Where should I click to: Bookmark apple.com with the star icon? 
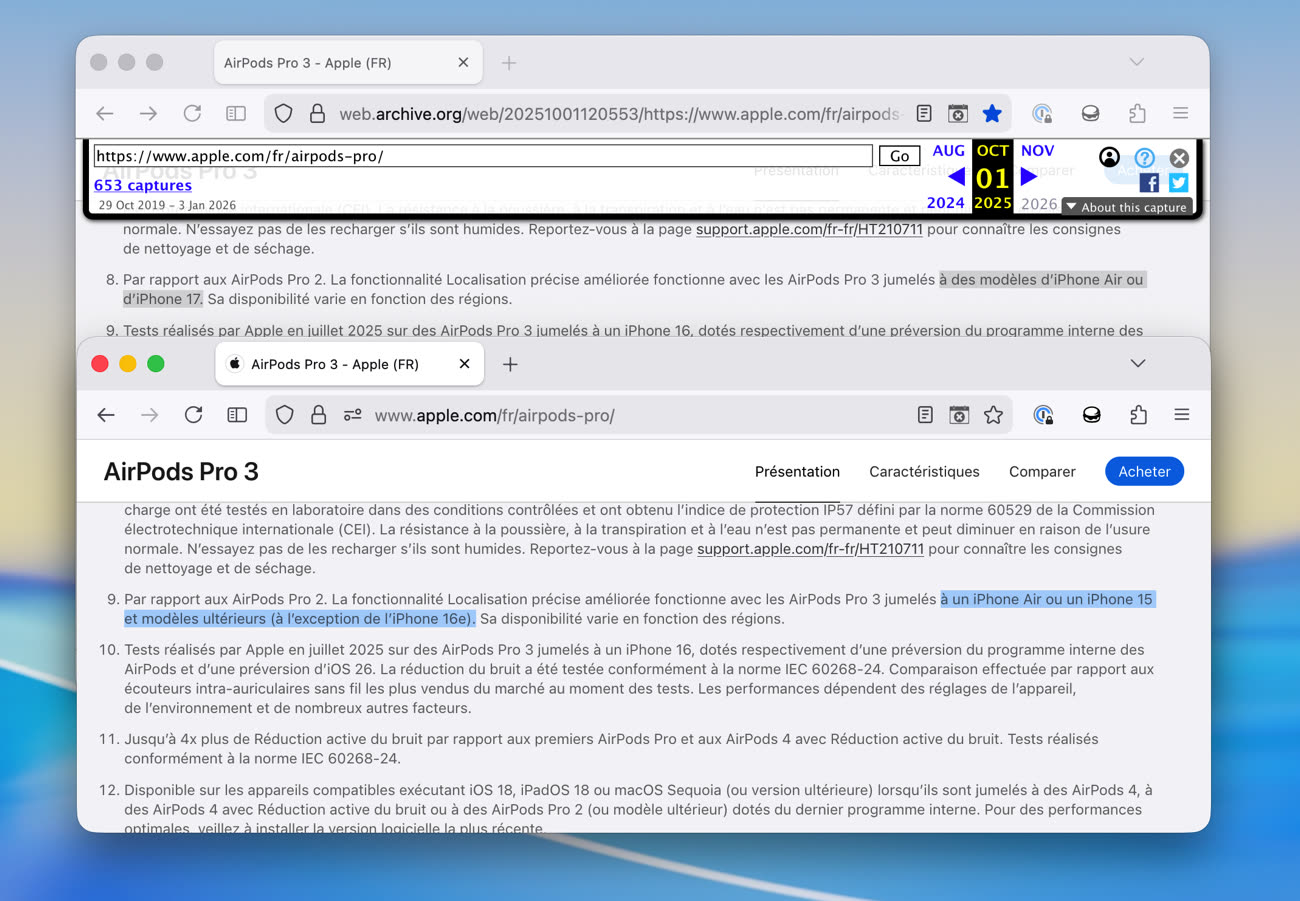993,415
